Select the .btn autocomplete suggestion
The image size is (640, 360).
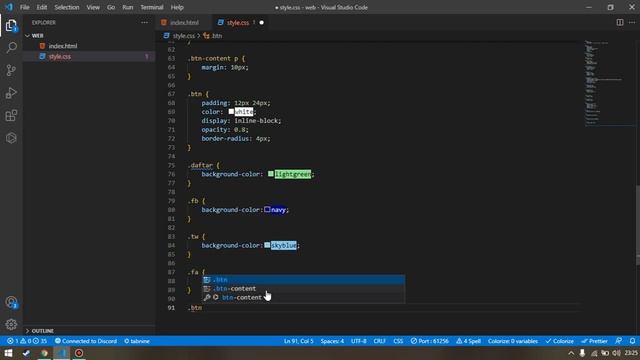(x=304, y=280)
